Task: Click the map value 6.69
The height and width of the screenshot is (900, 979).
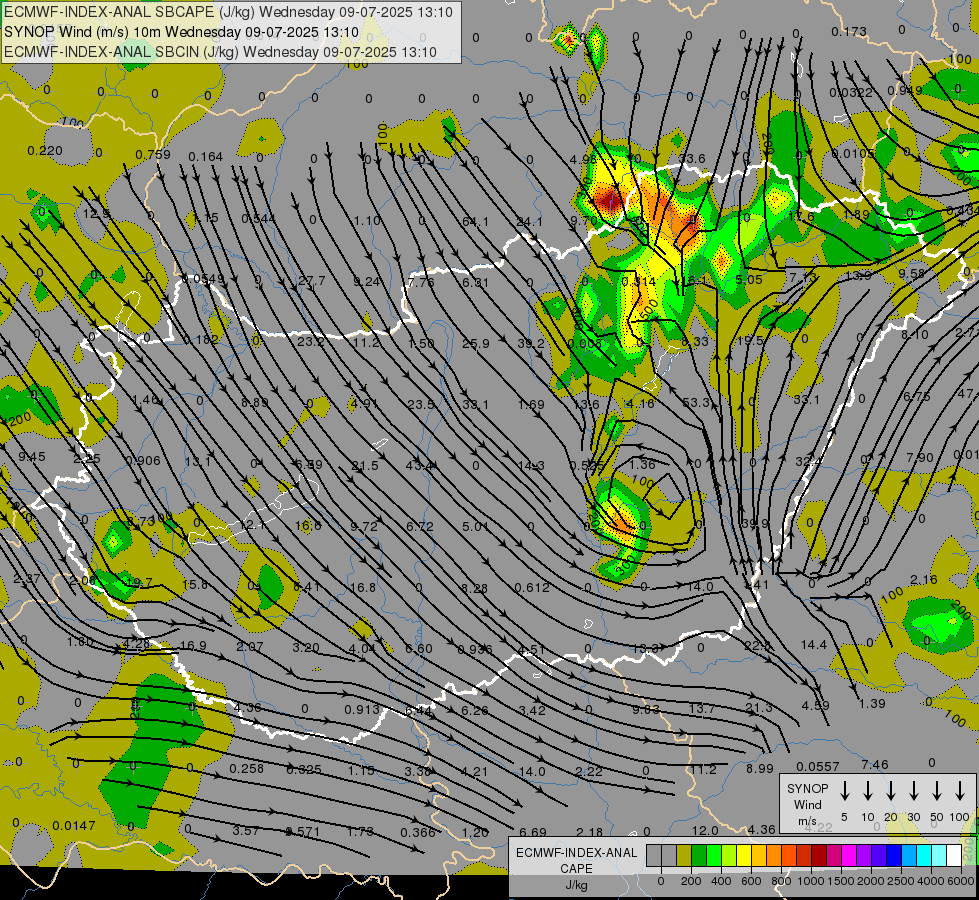Action: coord(533,832)
